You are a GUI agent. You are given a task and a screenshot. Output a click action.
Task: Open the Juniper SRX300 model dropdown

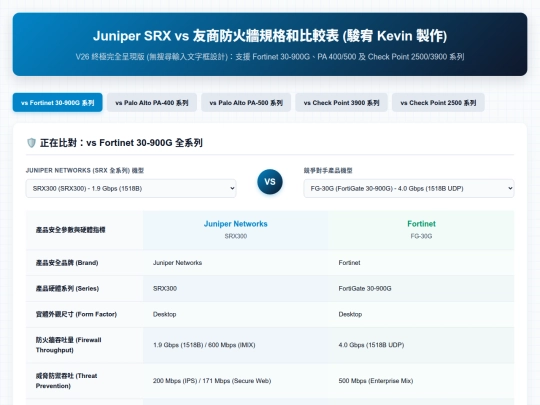[x=131, y=188]
